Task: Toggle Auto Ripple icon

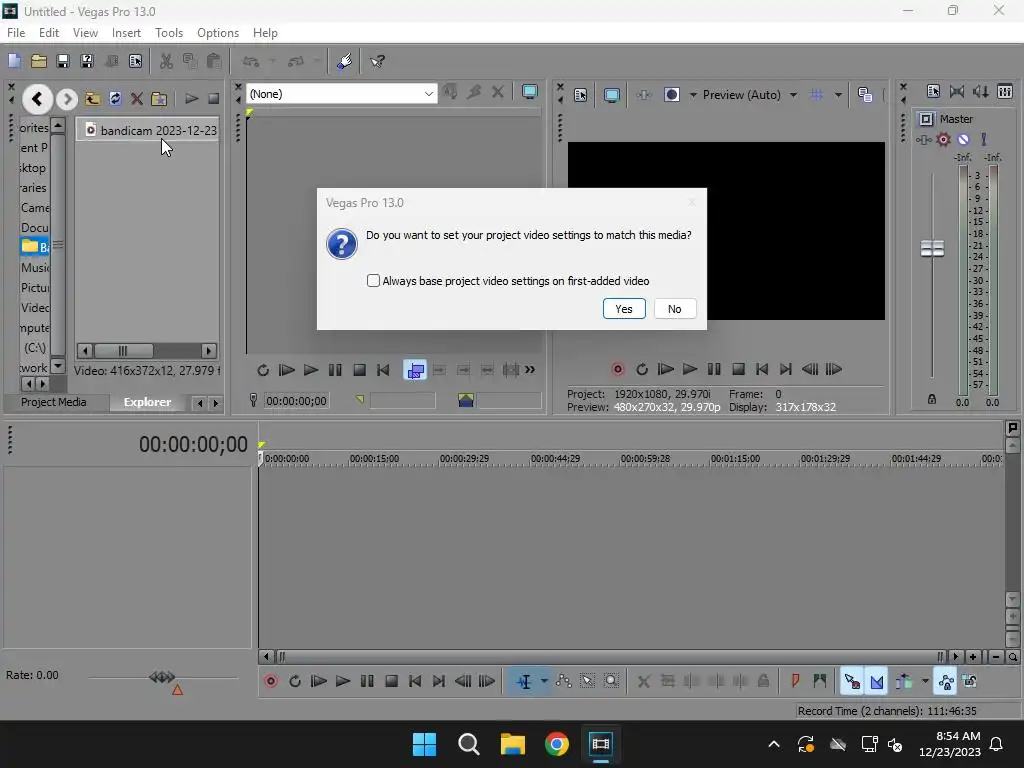Action: (904, 682)
